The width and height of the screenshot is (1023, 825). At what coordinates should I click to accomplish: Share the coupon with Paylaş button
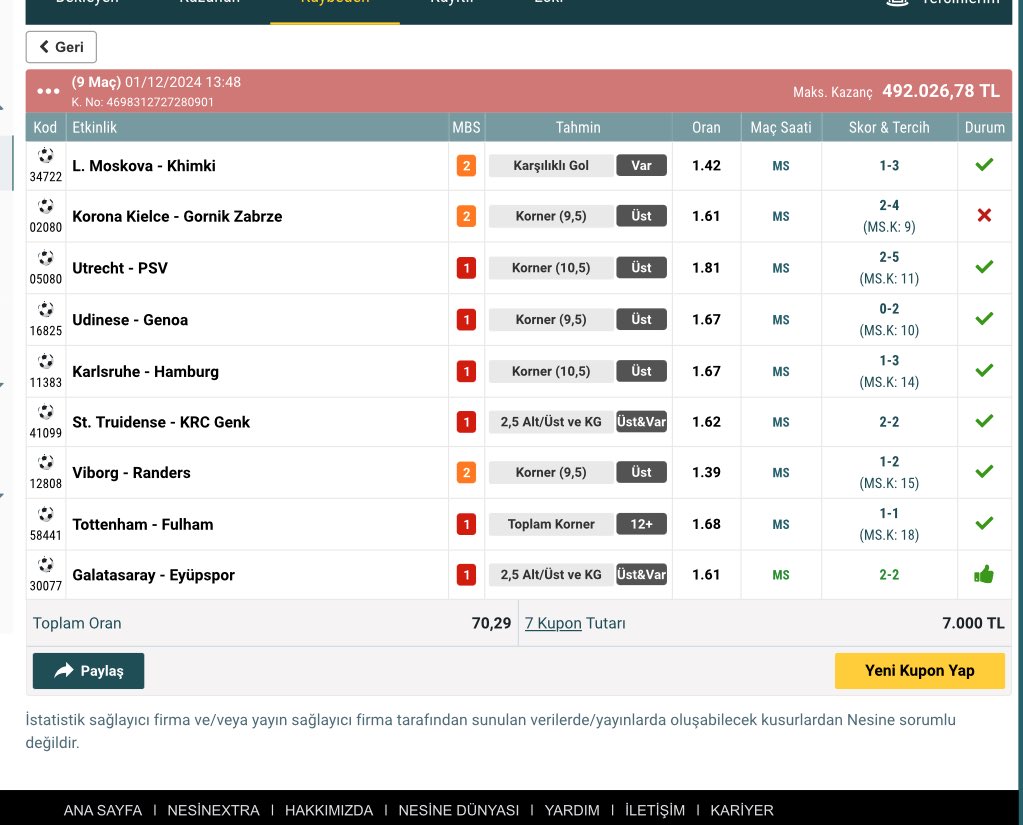88,670
